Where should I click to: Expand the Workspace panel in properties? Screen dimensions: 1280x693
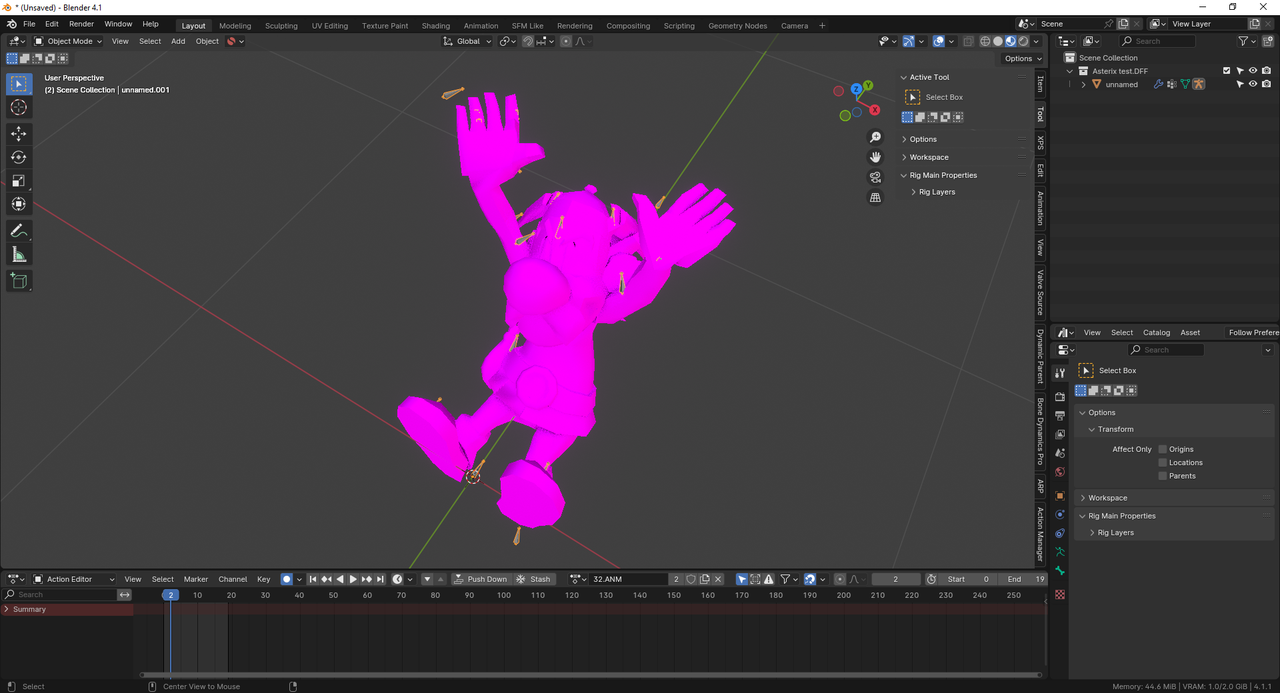coord(1107,498)
